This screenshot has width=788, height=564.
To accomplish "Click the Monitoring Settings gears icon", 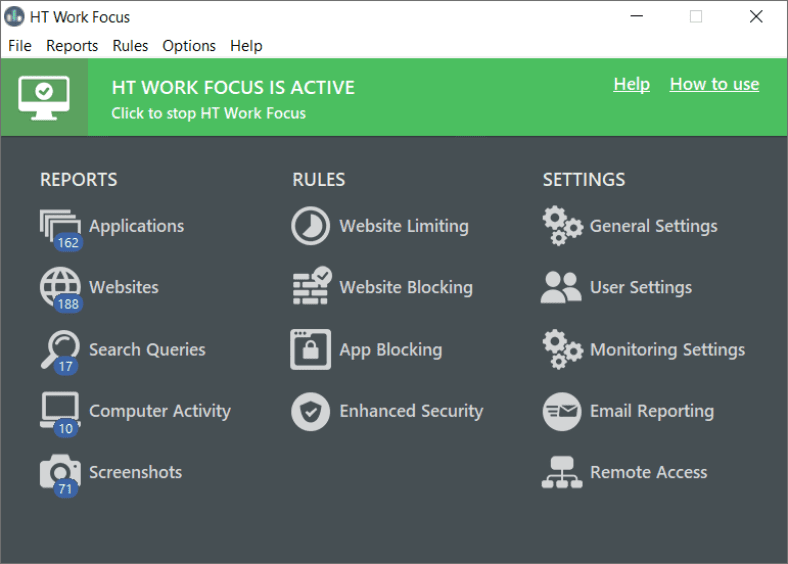I will (x=562, y=349).
